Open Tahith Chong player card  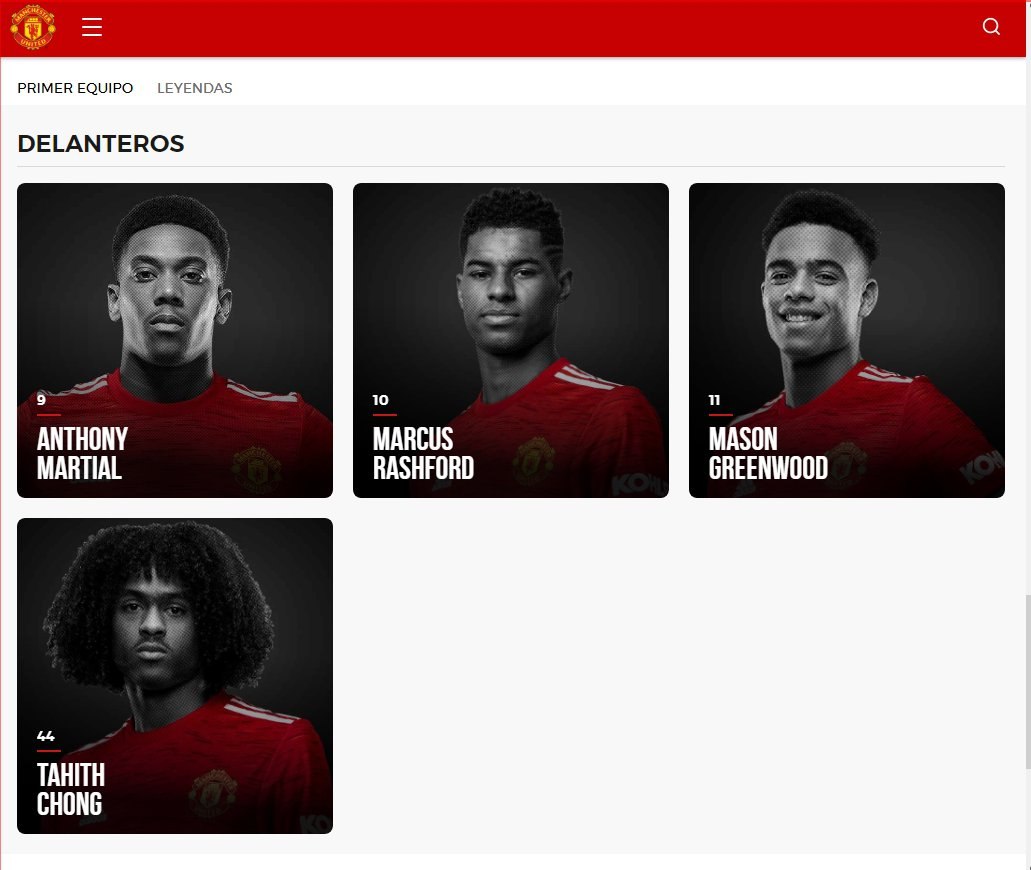coord(175,676)
